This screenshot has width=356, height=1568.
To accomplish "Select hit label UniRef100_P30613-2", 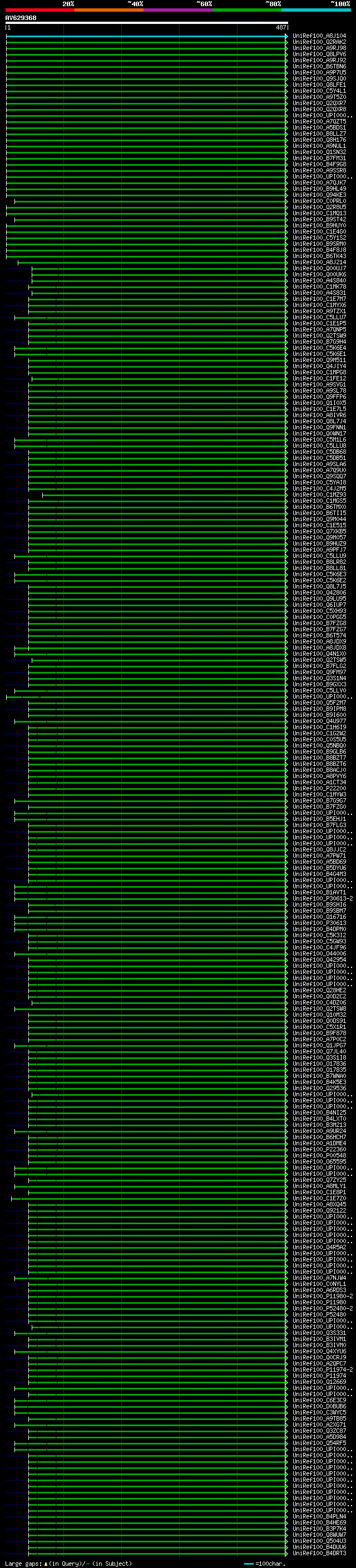I will [323, 898].
